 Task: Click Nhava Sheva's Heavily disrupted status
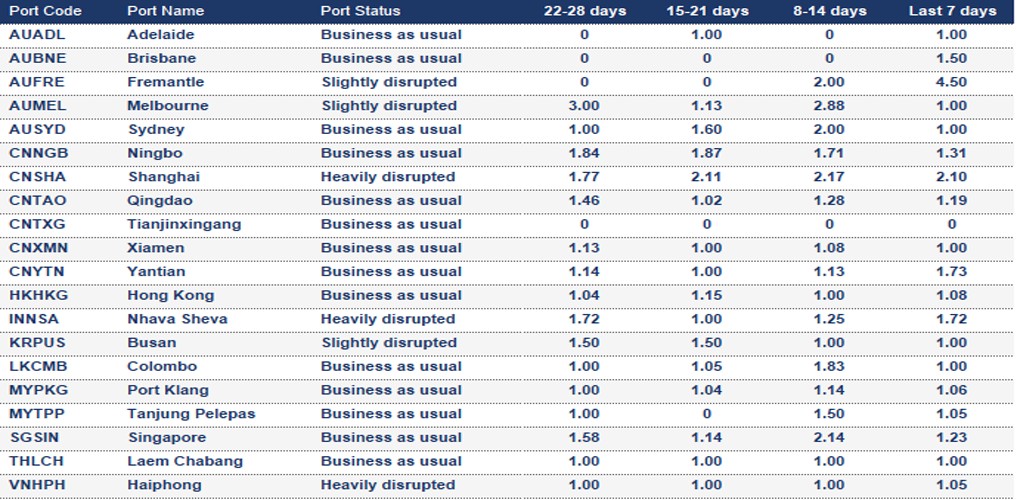[388, 319]
